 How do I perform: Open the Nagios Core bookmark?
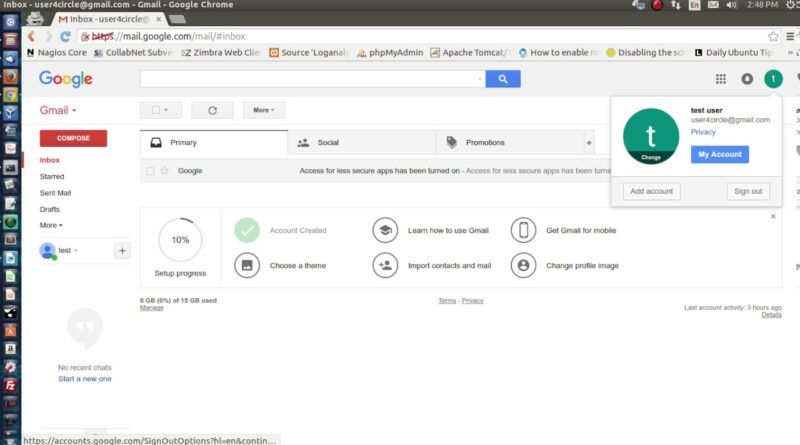57,53
